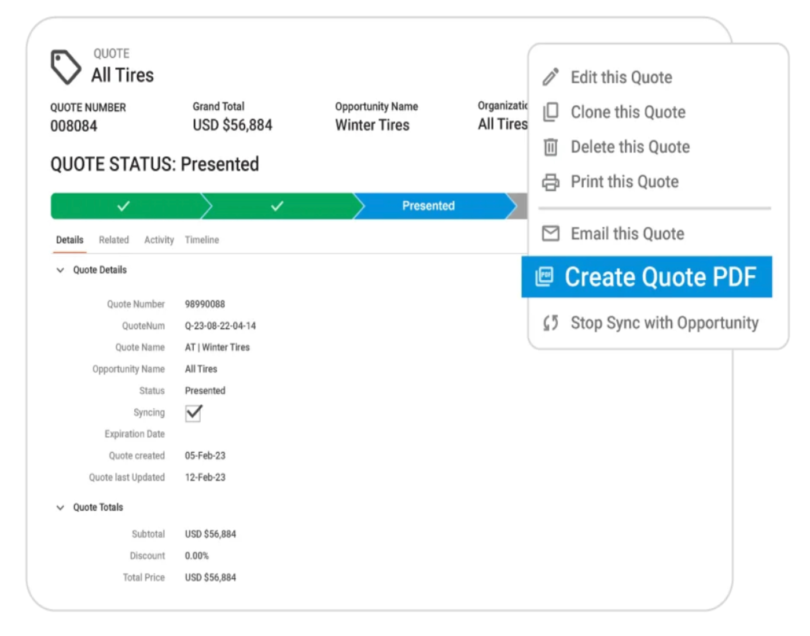Collapse the Quote Details section
810x636 pixels.
(x=61, y=269)
